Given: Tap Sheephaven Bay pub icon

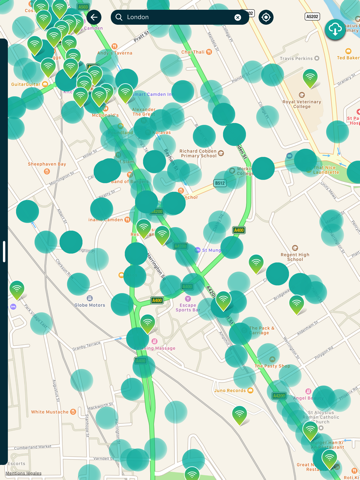Looking at the screenshot, I should 47,171.
